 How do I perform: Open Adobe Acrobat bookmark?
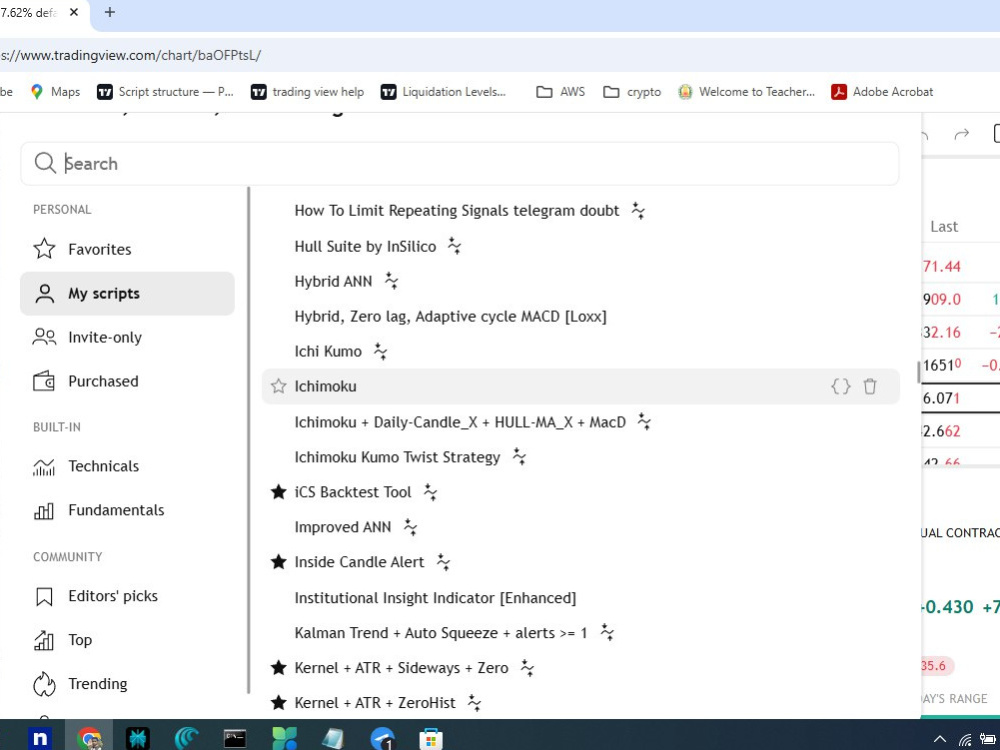(882, 92)
